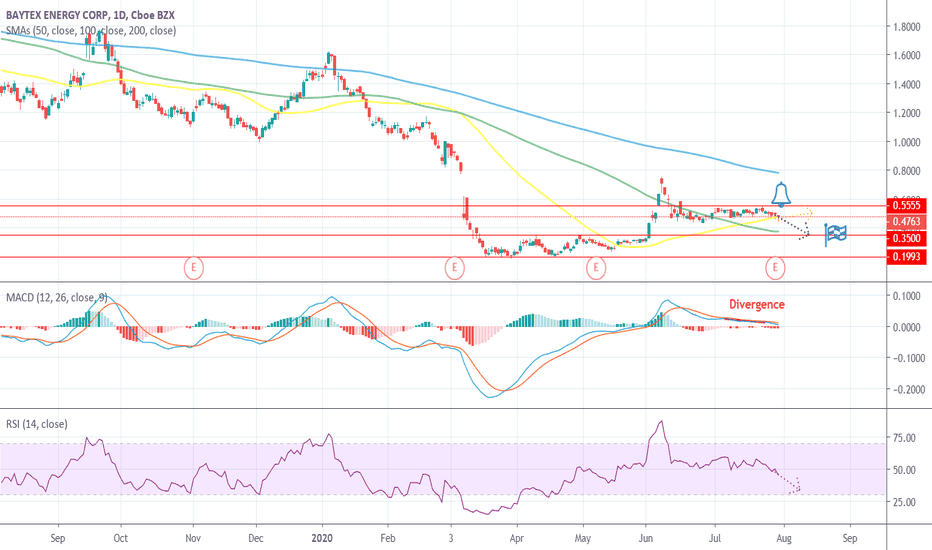Click the blue alert bell icon

tap(781, 194)
